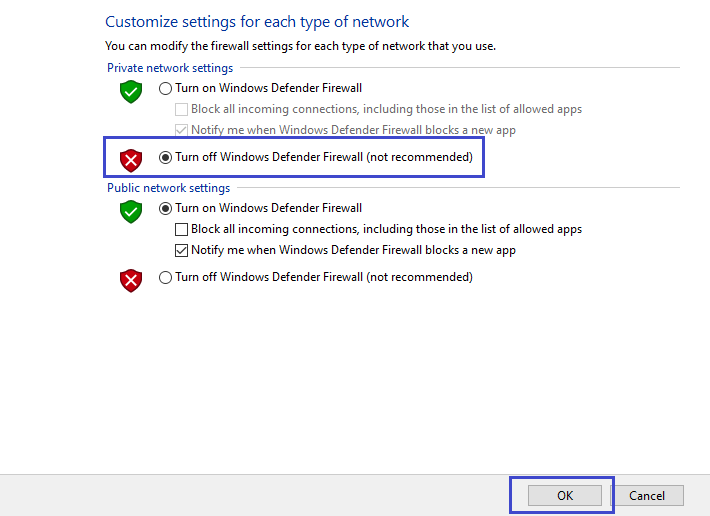Select private Turn on Windows Defender Firewall radio
This screenshot has height=516, width=710.
click(x=165, y=88)
